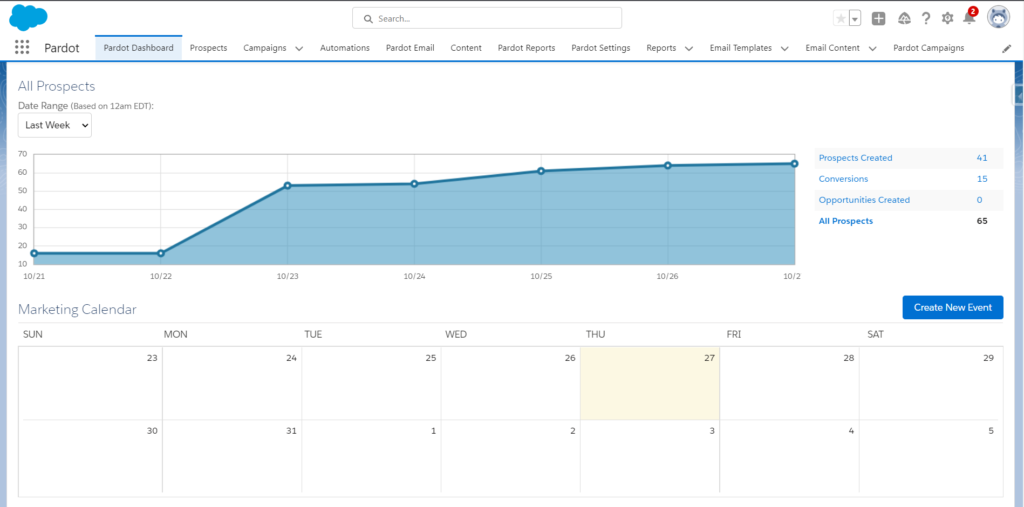Open the Notifications bell icon

[x=969, y=18]
